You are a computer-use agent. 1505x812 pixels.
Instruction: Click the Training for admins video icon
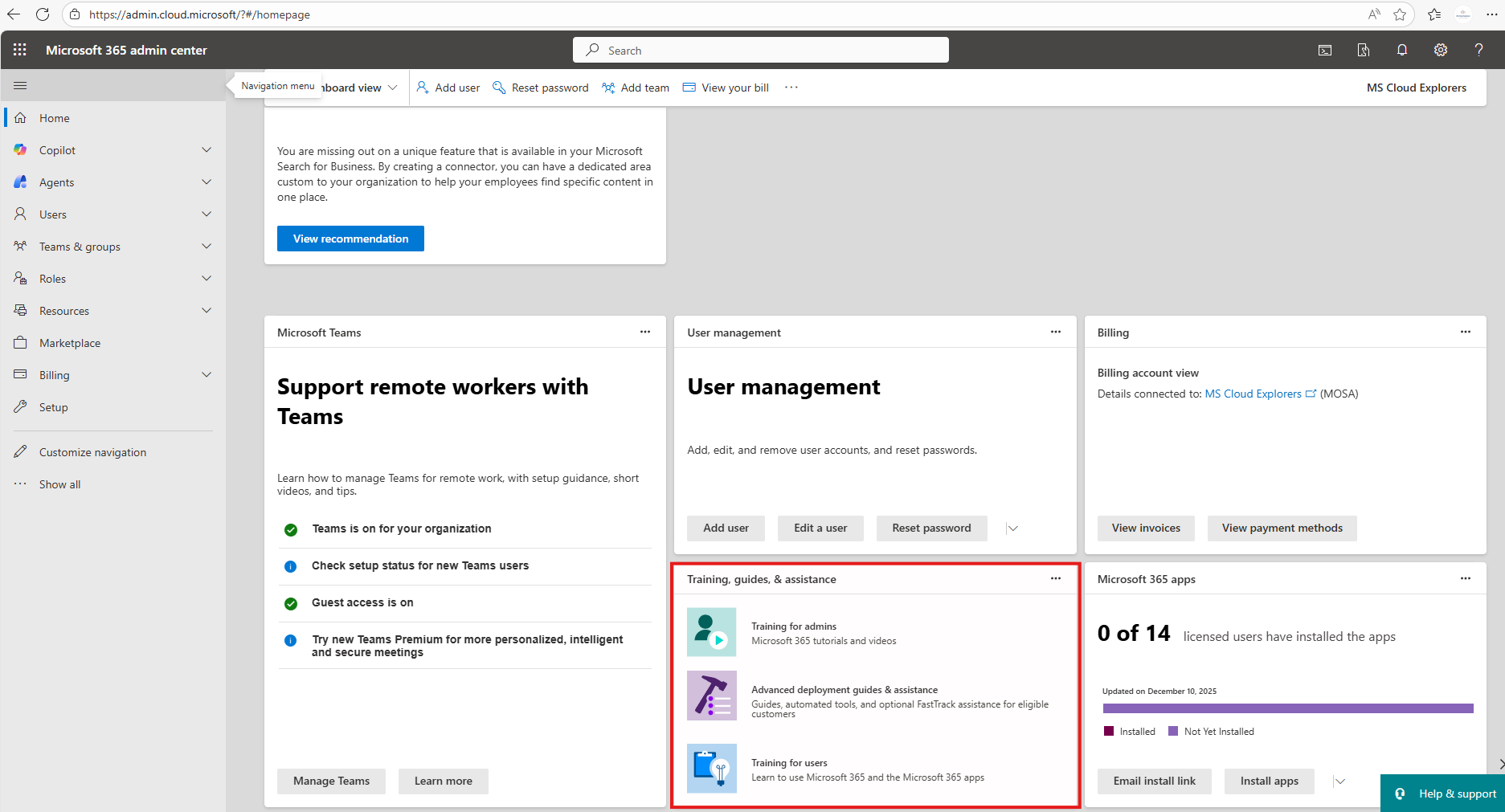(x=711, y=632)
